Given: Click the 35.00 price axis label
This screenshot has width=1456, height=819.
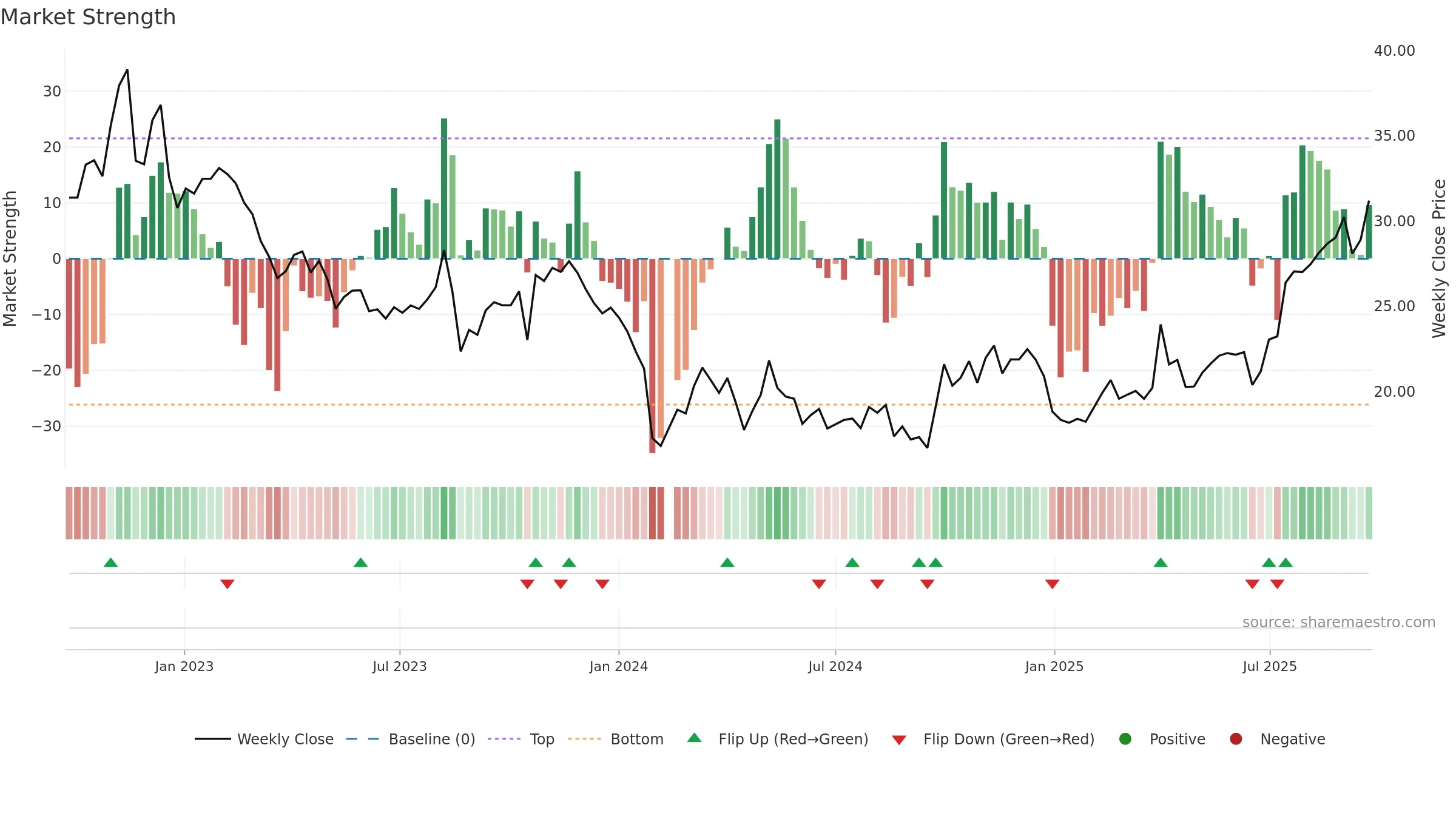Looking at the screenshot, I should (1394, 136).
